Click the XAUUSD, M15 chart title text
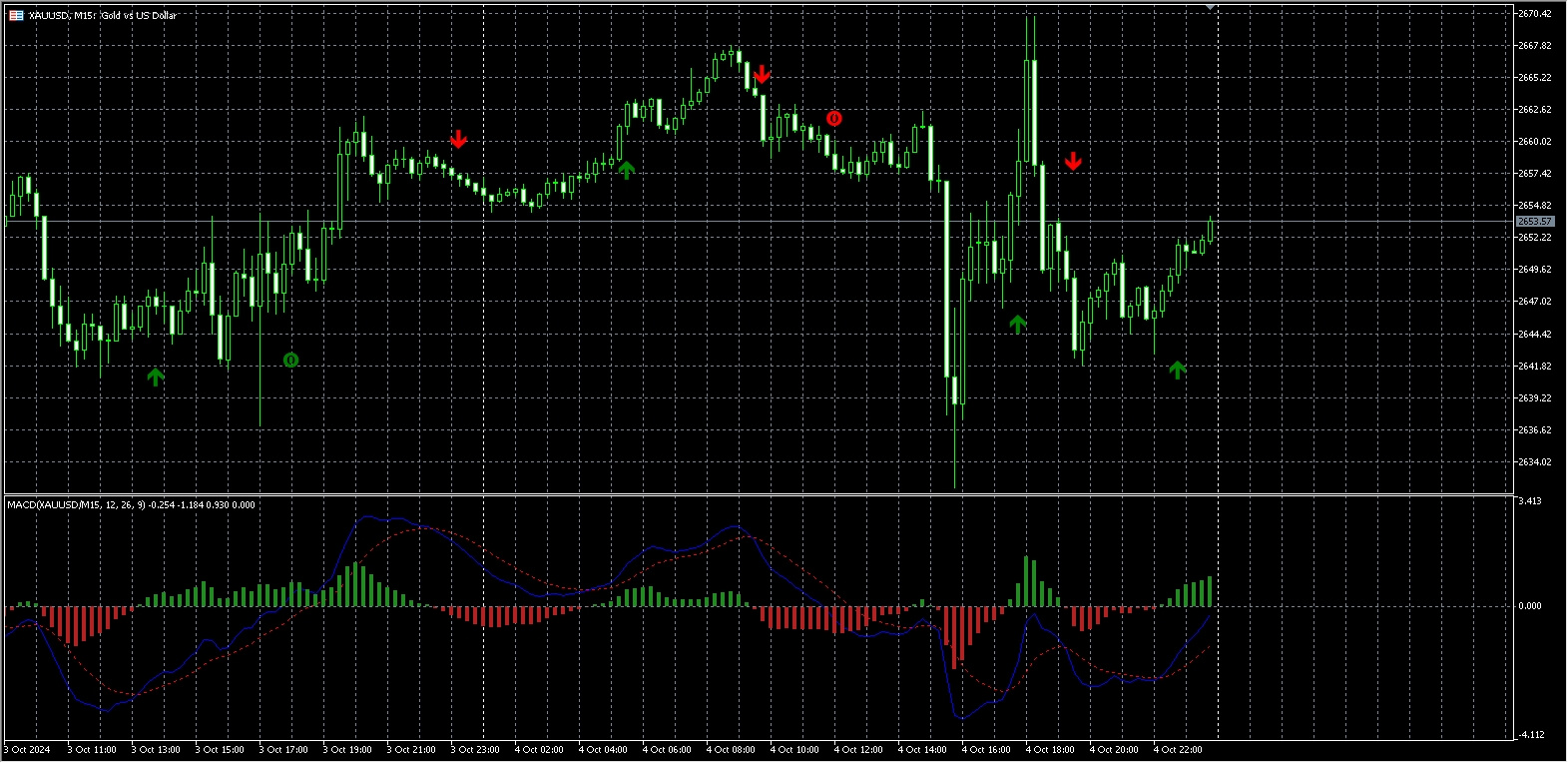The image size is (1568, 763). pos(103,15)
